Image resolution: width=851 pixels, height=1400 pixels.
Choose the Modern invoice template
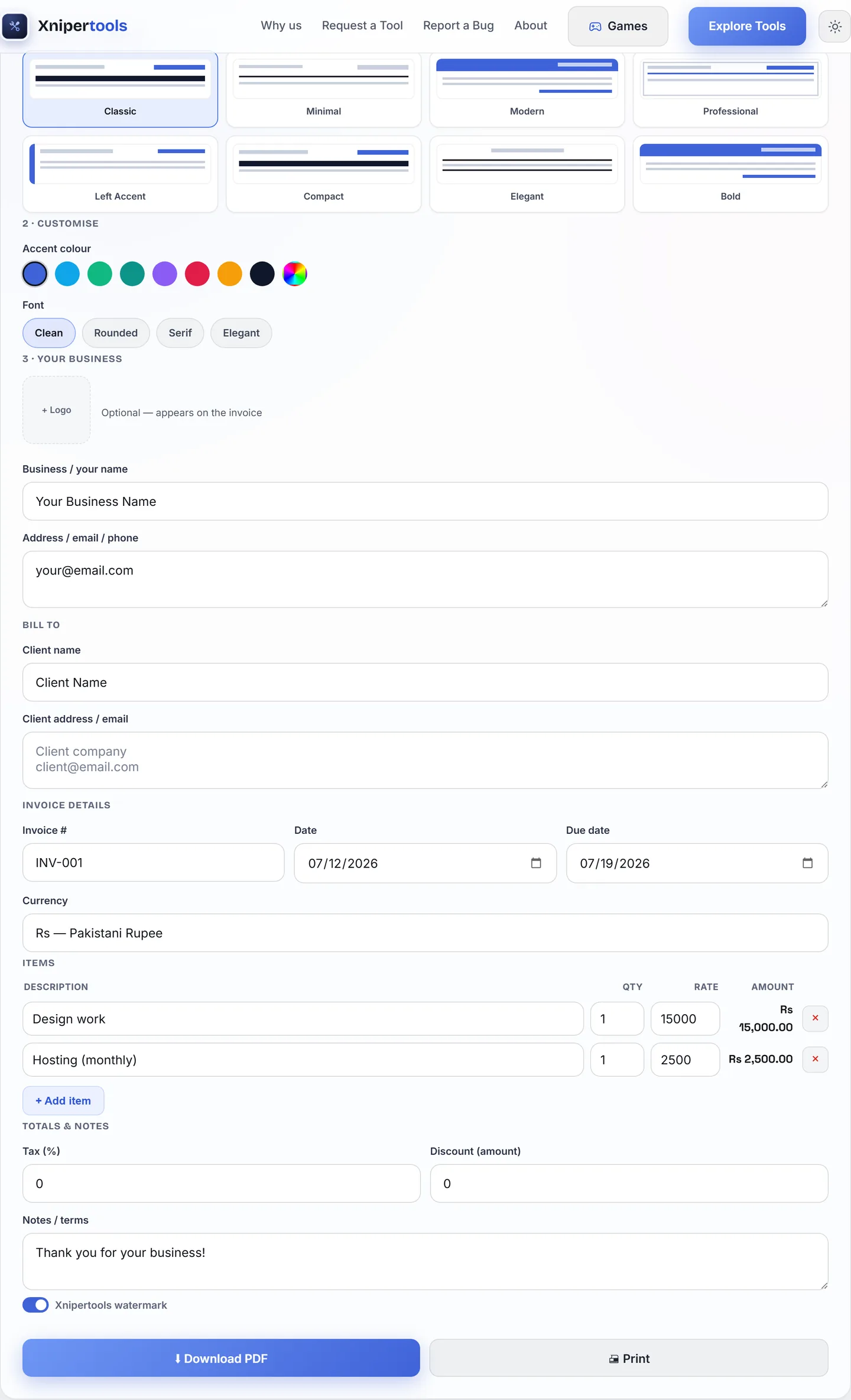tap(527, 89)
